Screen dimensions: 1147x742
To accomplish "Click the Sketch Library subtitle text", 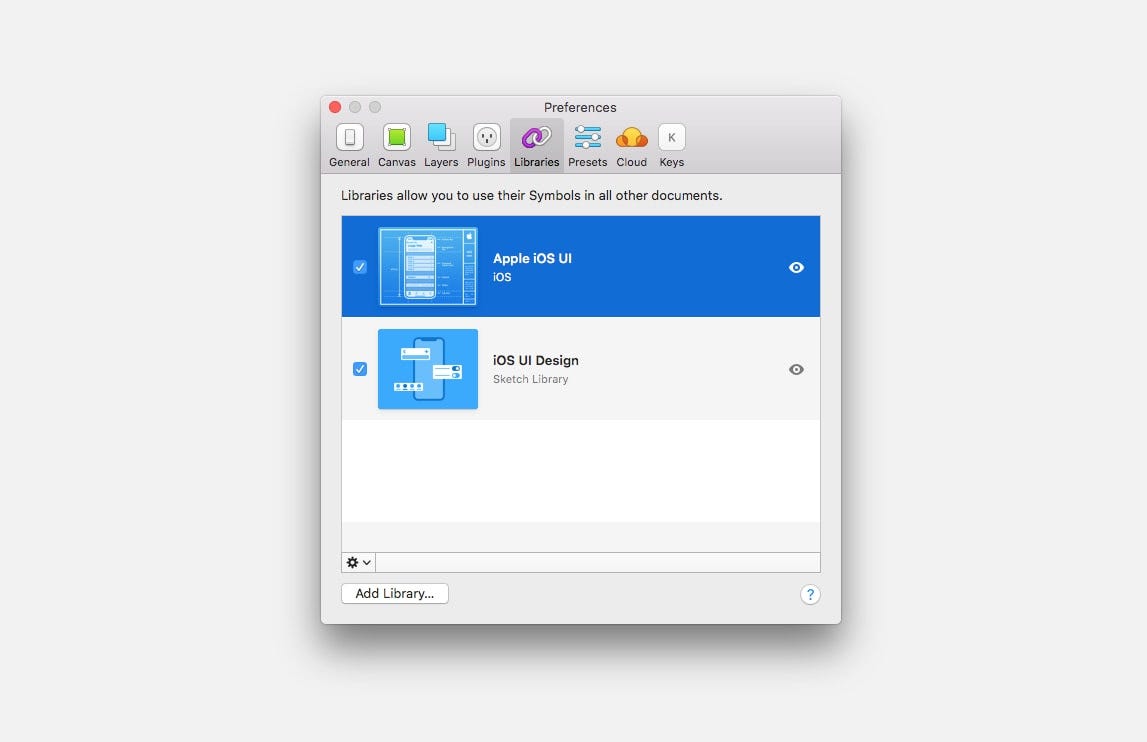I will click(530, 379).
